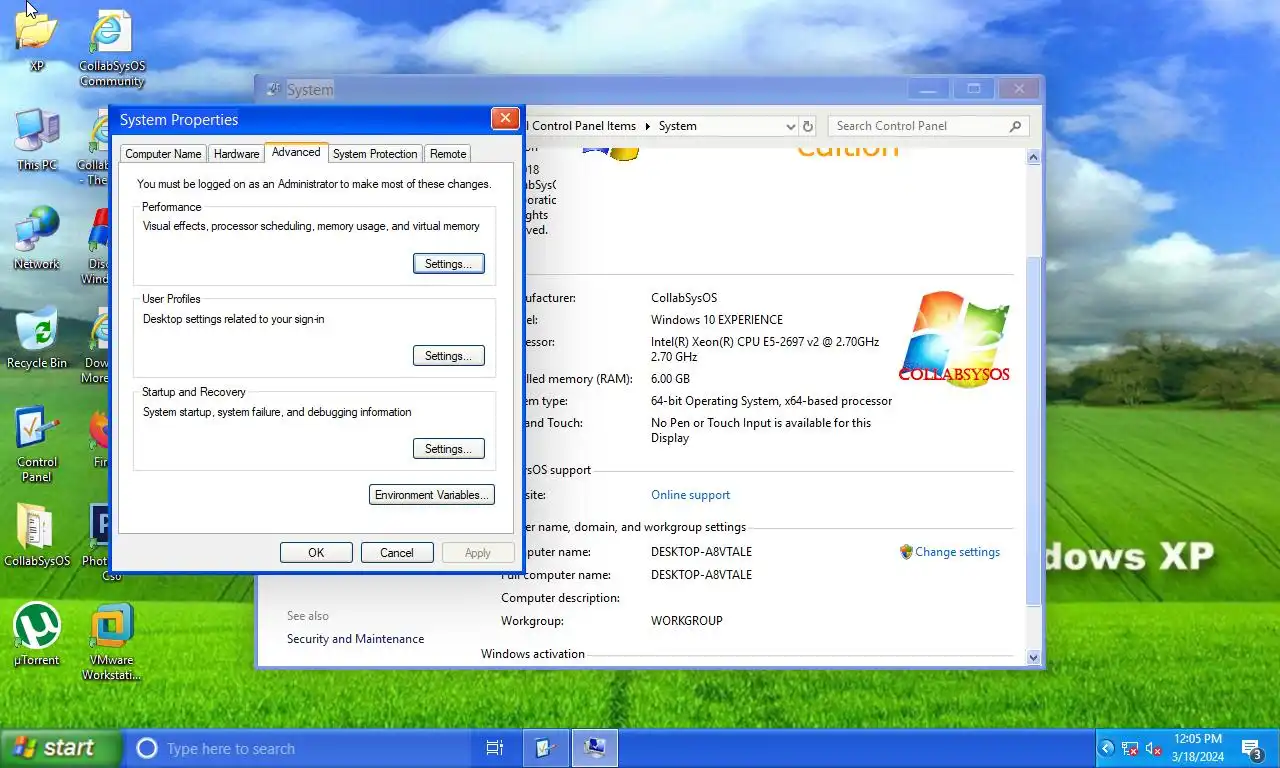Select the partly hidden Firefox desktop icon
The image size is (1280, 768).
pos(100,437)
